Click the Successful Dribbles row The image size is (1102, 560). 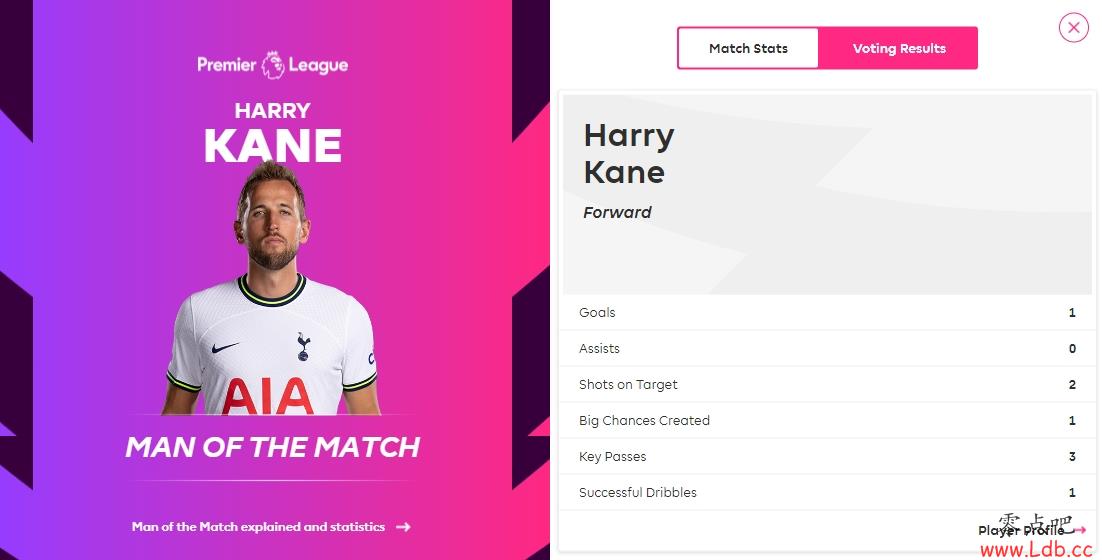(827, 492)
